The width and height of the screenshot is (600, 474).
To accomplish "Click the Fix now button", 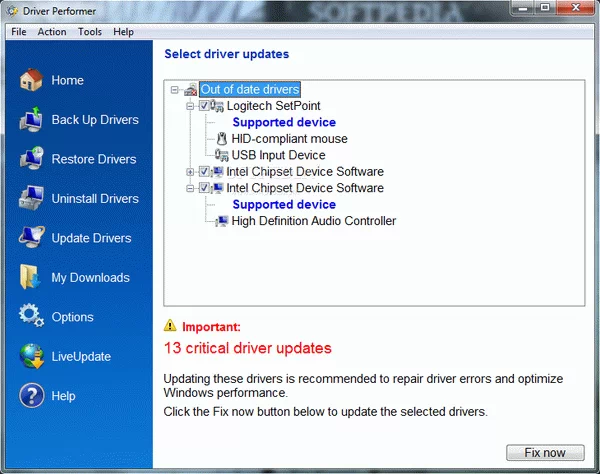I will pos(545,453).
